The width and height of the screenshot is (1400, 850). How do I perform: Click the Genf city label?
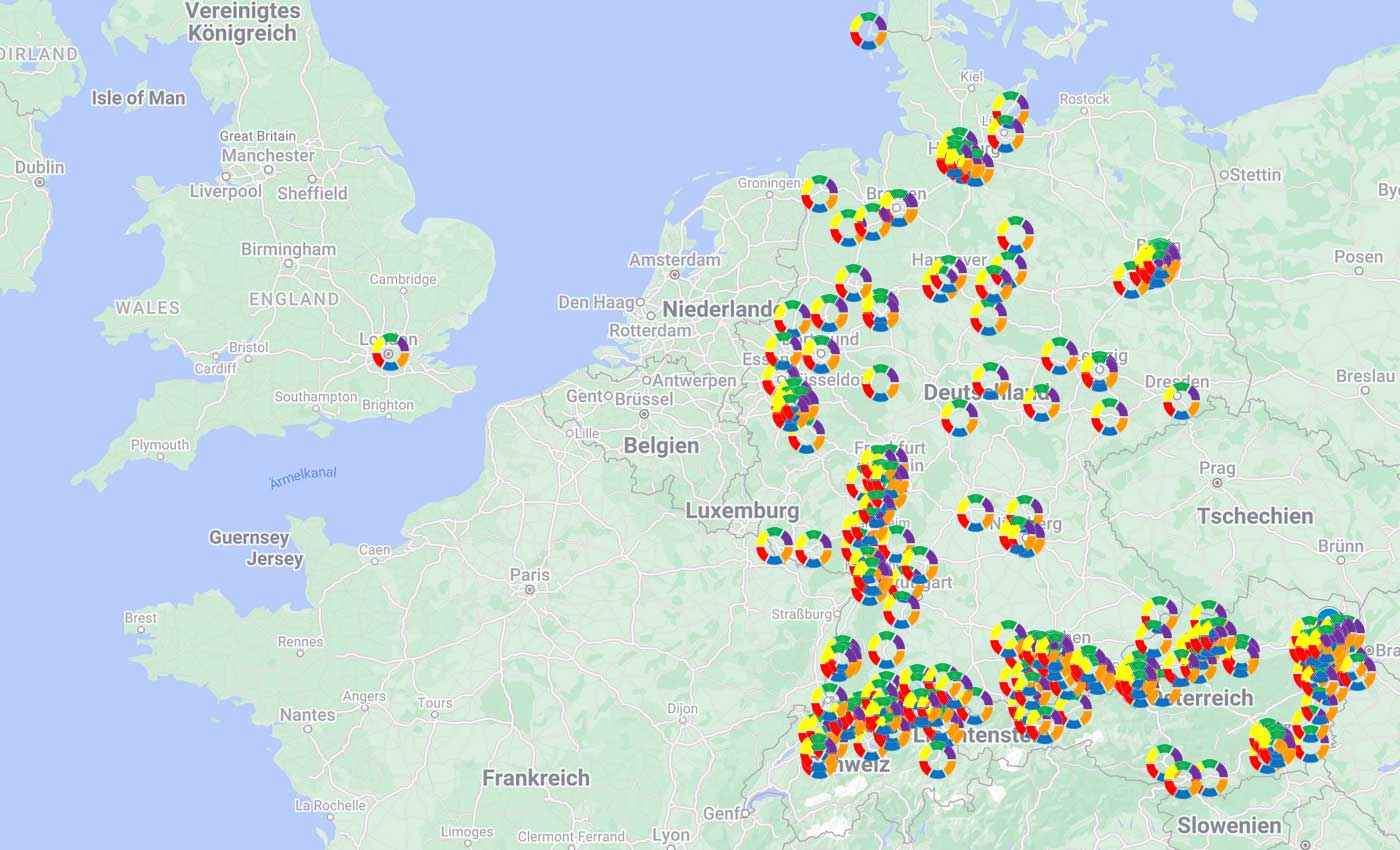[x=720, y=814]
